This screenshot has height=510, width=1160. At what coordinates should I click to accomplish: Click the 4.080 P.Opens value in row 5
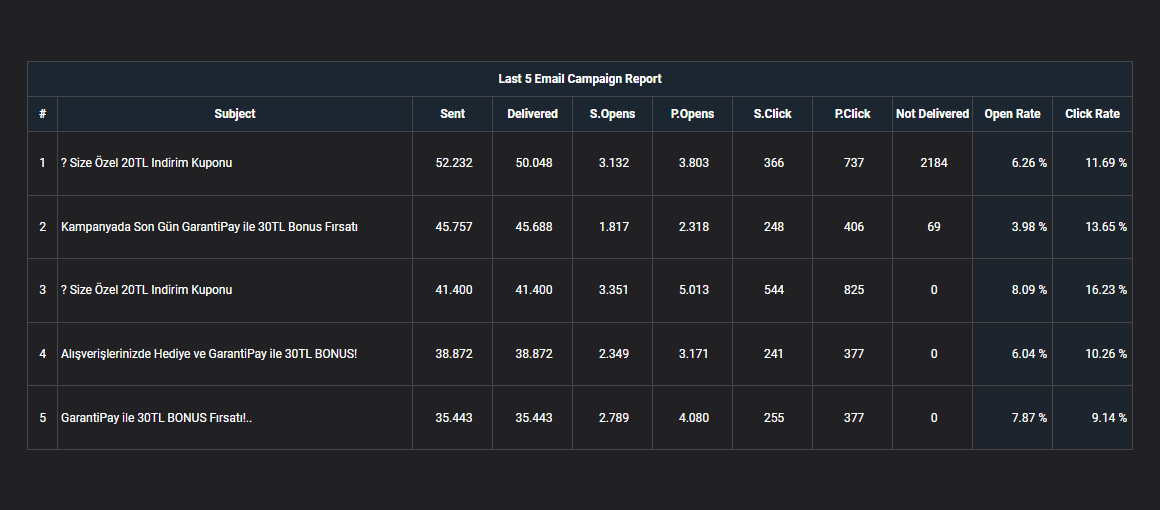click(x=693, y=417)
